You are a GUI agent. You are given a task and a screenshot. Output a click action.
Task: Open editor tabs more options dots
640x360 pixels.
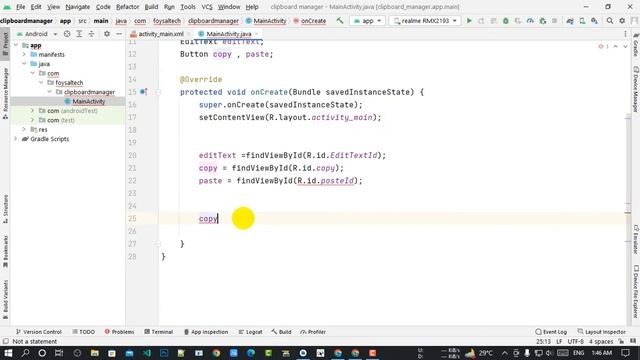(x=625, y=34)
